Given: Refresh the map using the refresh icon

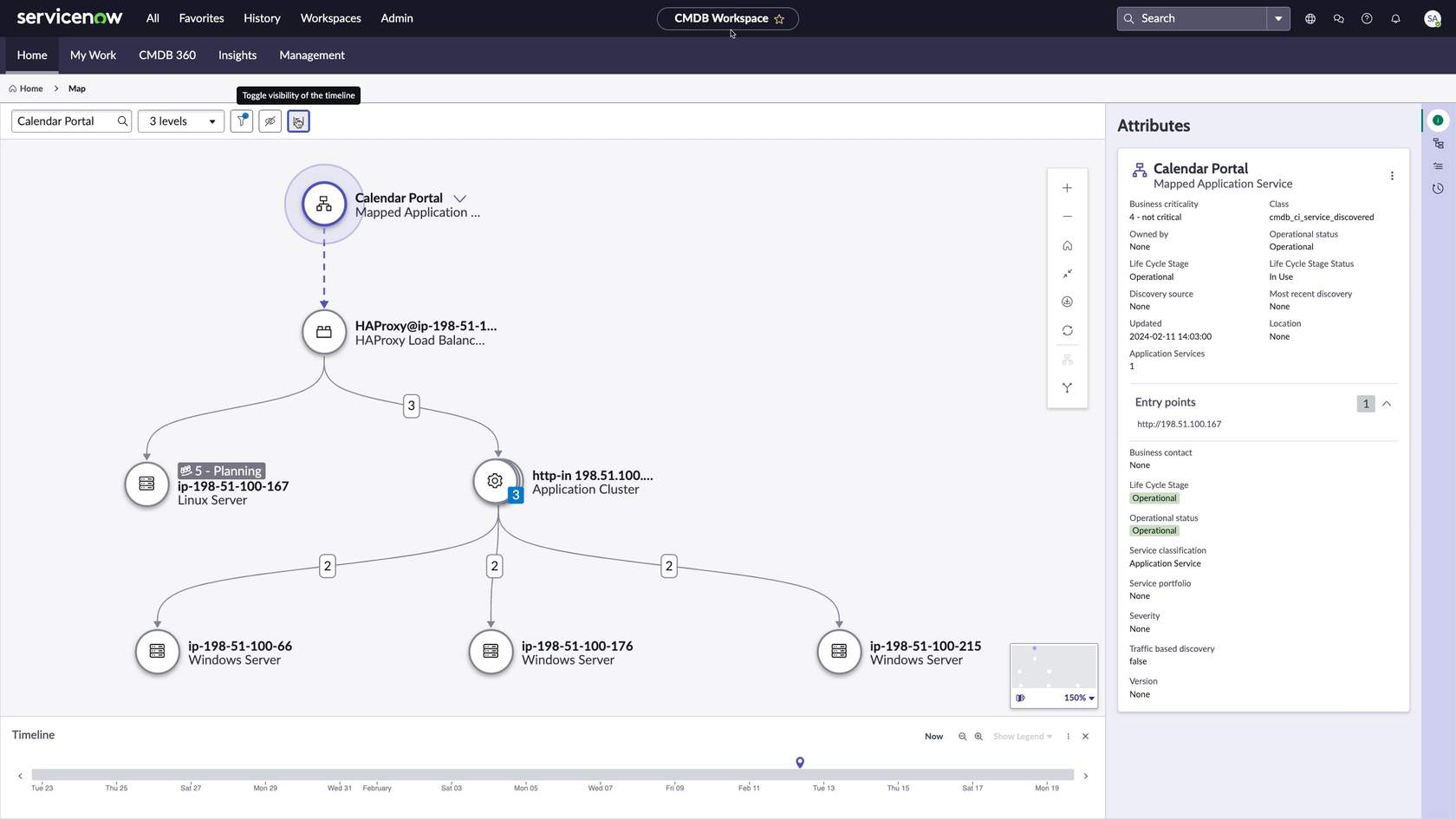Looking at the screenshot, I should [x=1067, y=330].
